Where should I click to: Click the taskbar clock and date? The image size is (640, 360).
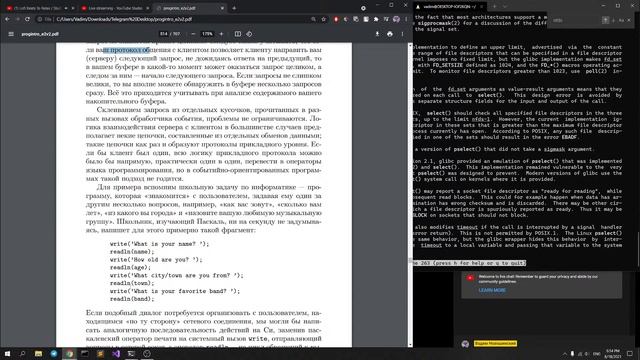[612, 353]
